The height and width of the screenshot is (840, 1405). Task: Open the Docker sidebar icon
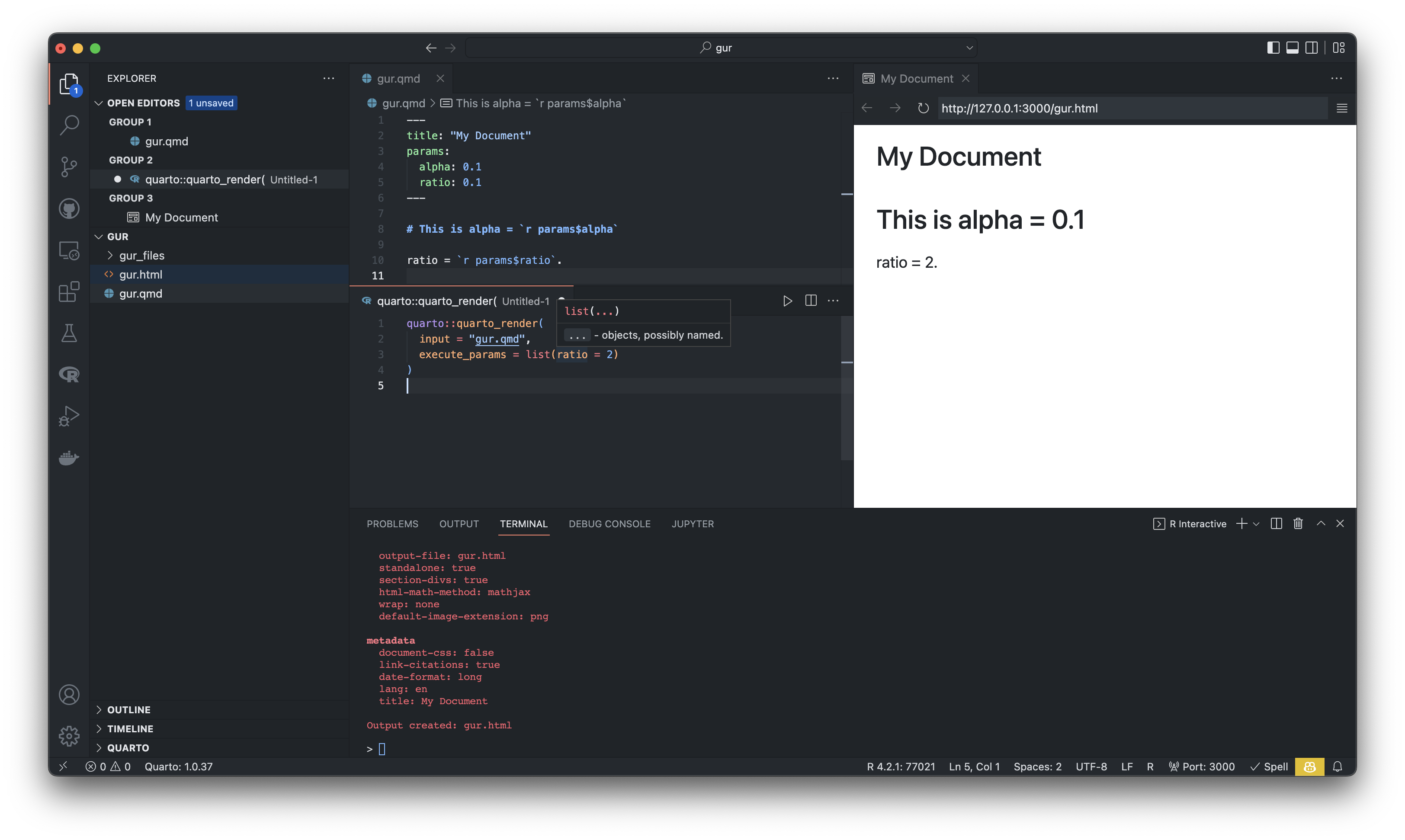point(69,457)
